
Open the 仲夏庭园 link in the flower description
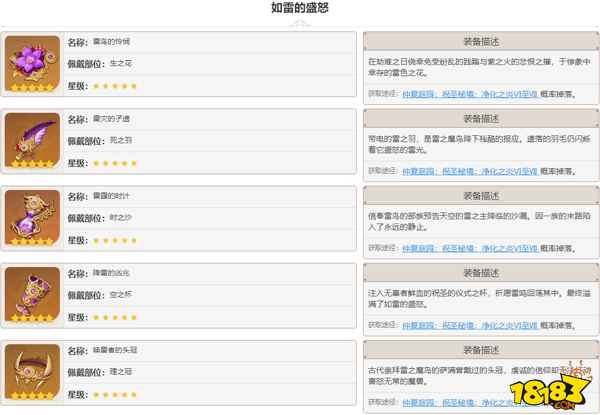pos(418,93)
